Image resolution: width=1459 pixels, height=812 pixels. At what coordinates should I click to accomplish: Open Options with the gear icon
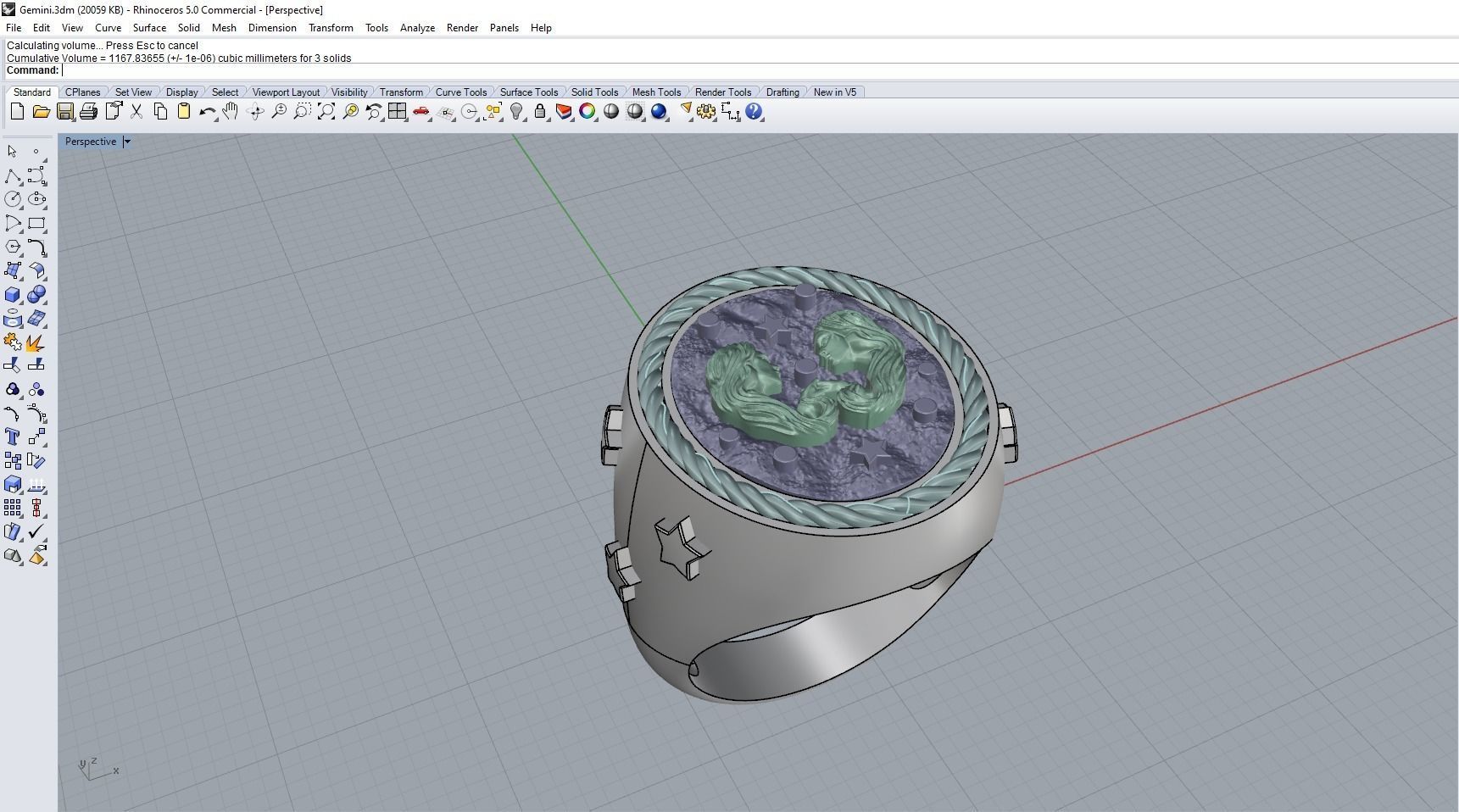(x=706, y=111)
